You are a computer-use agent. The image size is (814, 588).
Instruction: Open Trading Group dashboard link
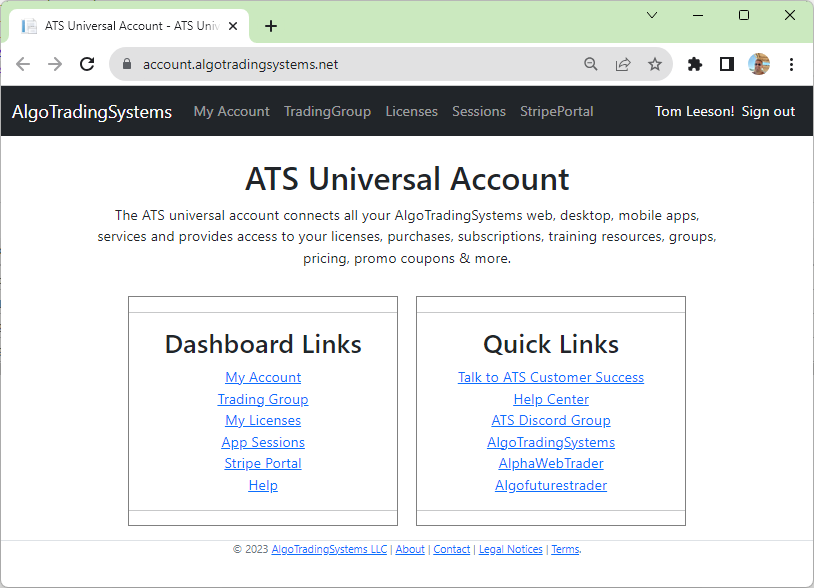click(x=263, y=399)
